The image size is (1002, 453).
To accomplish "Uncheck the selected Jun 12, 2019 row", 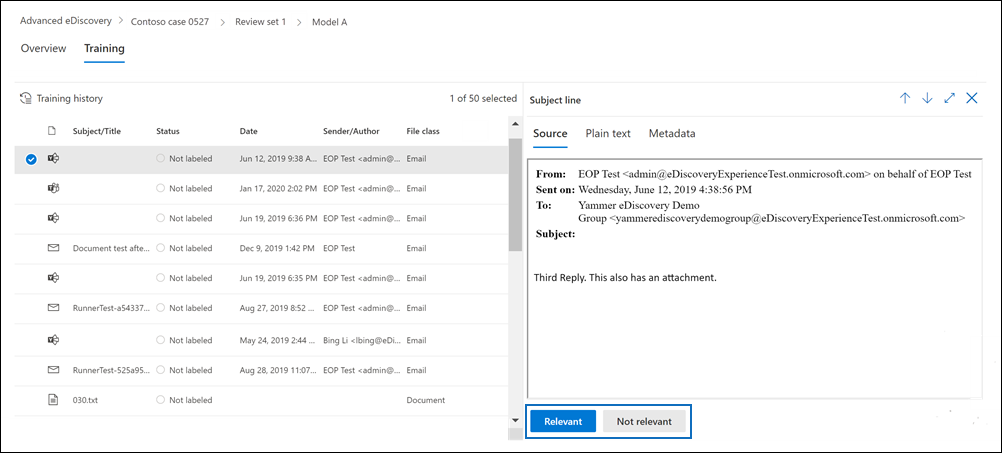I will 31,159.
